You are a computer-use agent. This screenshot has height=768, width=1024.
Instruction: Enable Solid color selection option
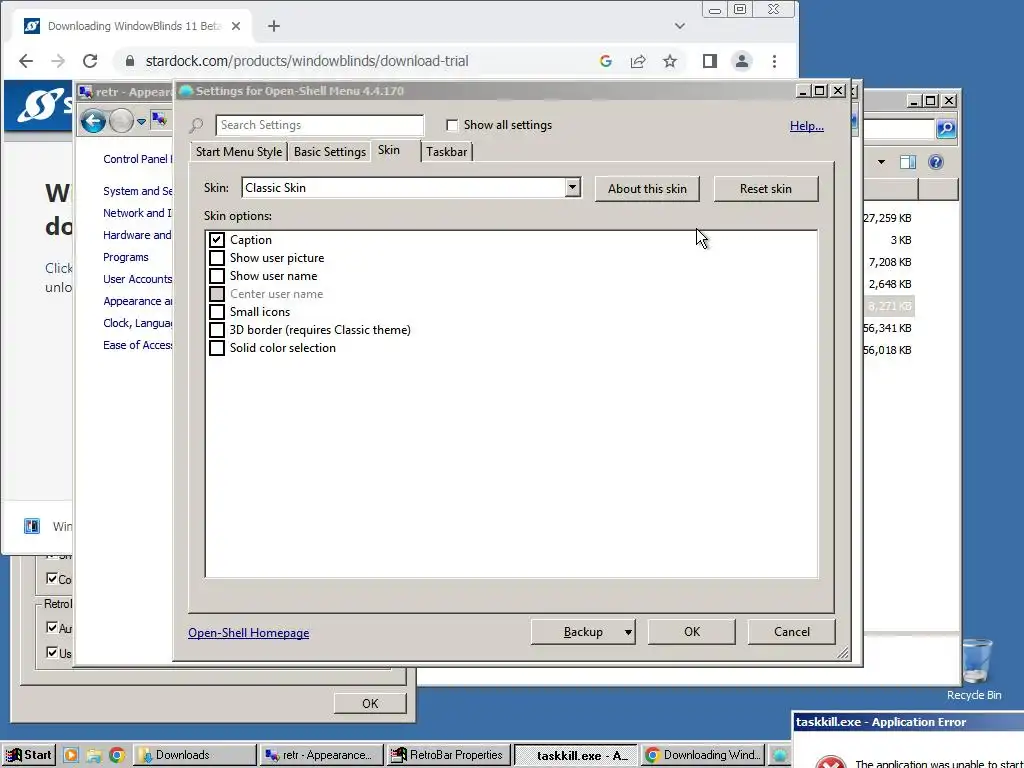[217, 347]
